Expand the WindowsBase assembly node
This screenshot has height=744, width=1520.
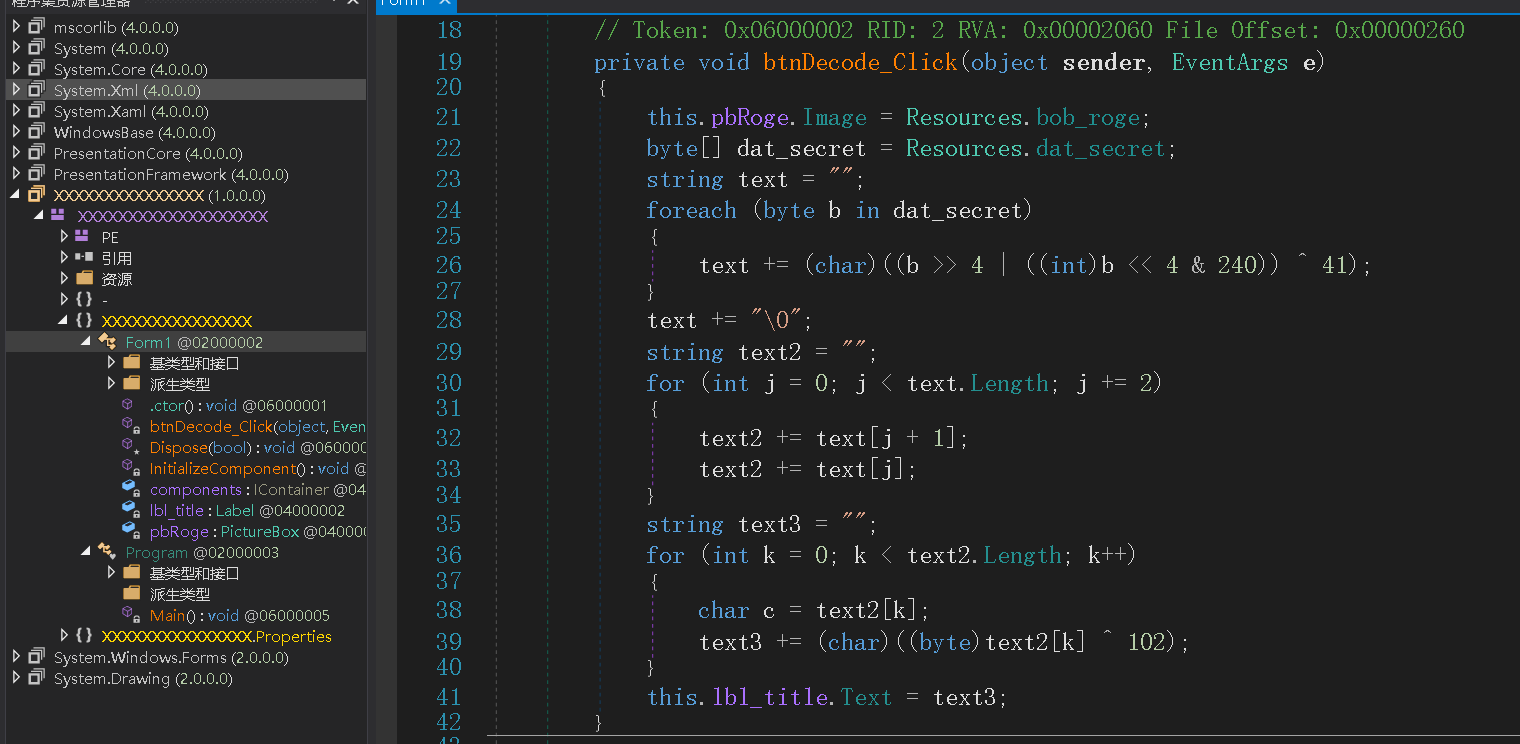point(16,132)
